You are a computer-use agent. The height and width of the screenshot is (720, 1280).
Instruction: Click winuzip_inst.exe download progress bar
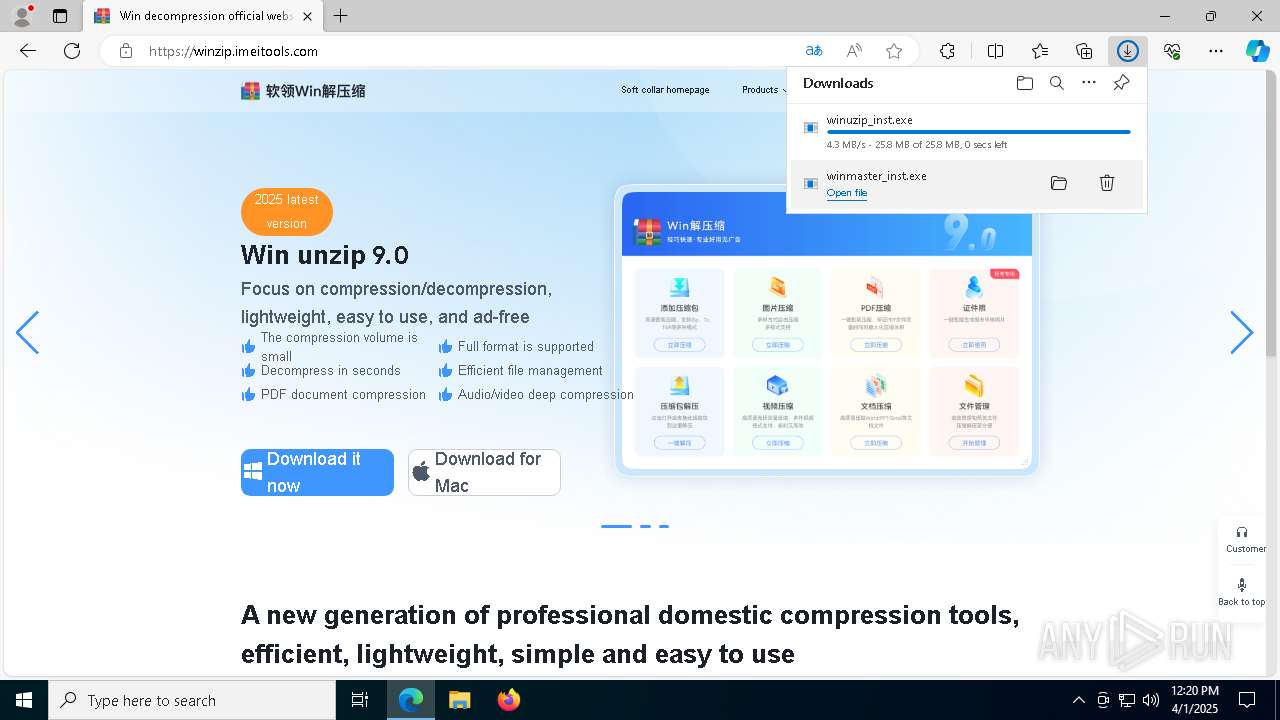click(x=978, y=132)
